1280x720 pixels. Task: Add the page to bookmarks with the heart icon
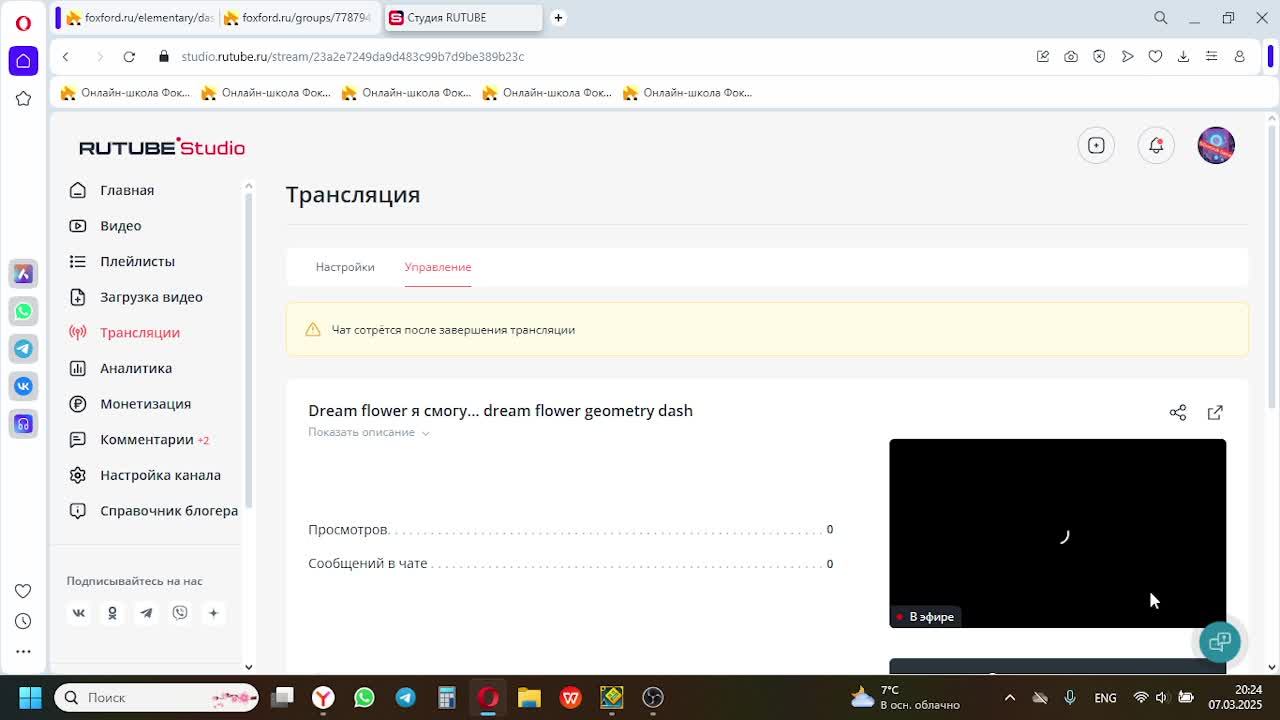(x=1155, y=57)
